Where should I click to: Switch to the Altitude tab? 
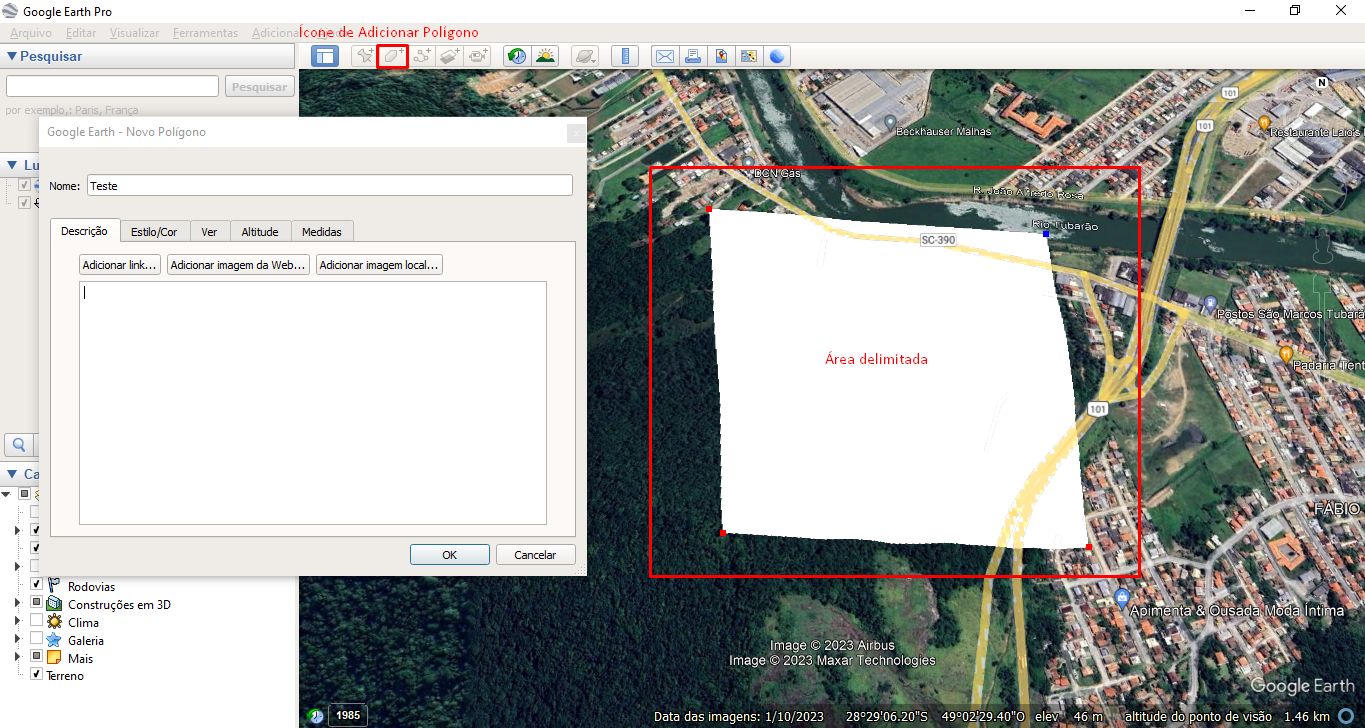pyautogui.click(x=260, y=231)
